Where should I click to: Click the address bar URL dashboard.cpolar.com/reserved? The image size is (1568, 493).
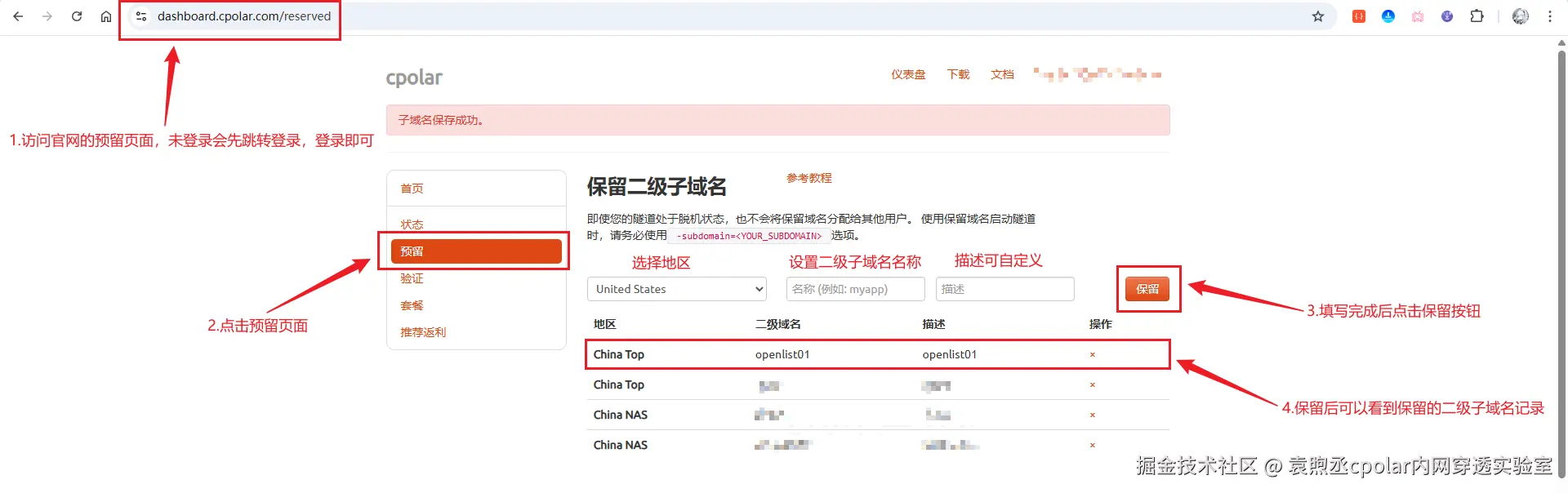click(244, 16)
